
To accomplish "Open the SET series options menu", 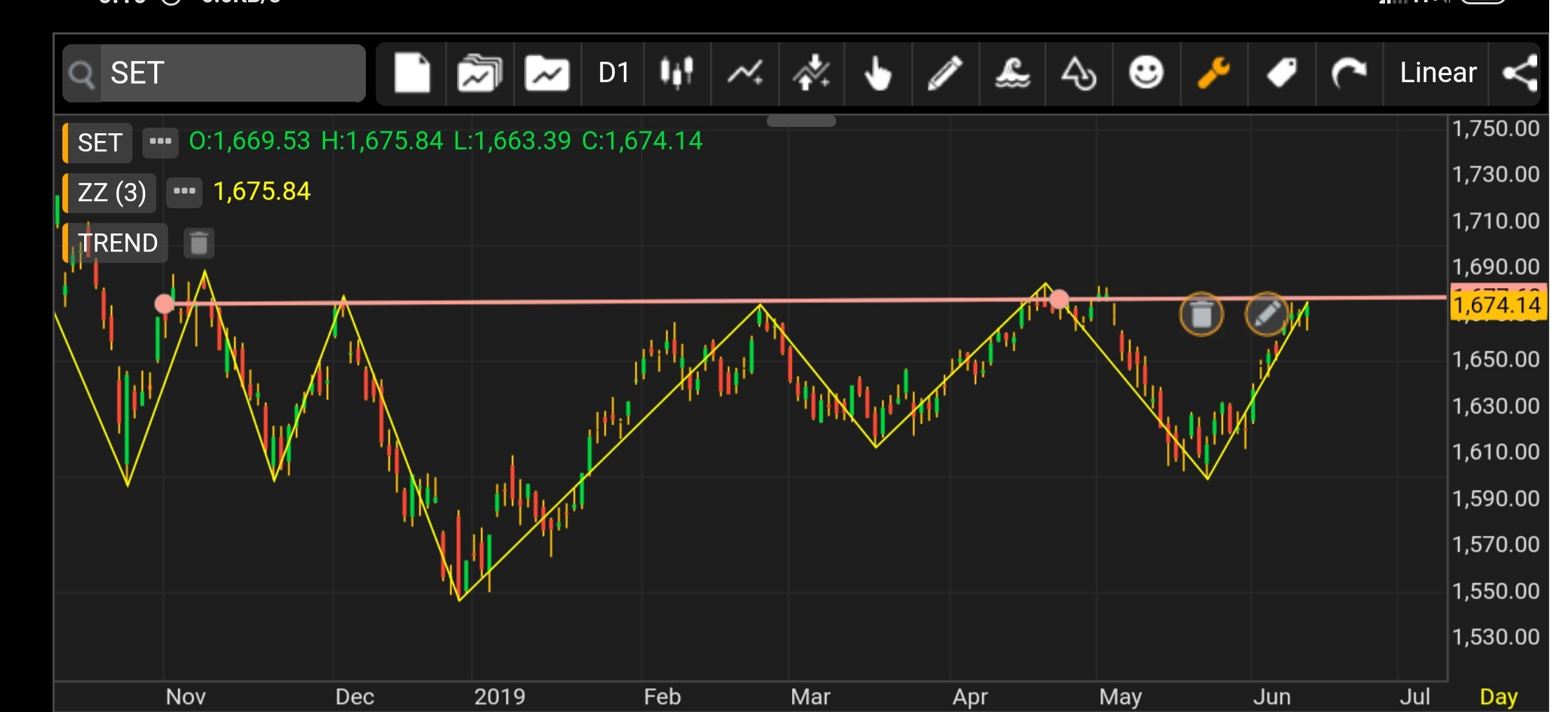I will (161, 142).
